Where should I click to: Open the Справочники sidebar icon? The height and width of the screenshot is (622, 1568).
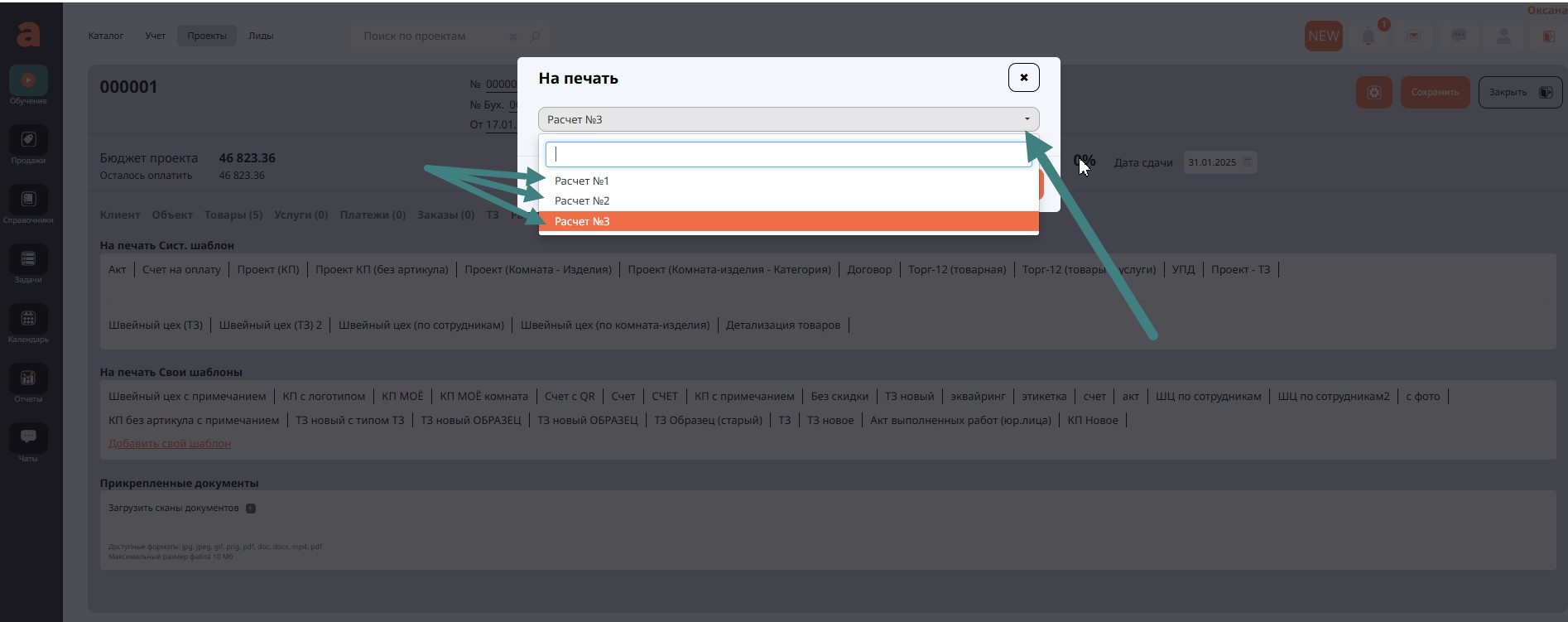(x=28, y=200)
